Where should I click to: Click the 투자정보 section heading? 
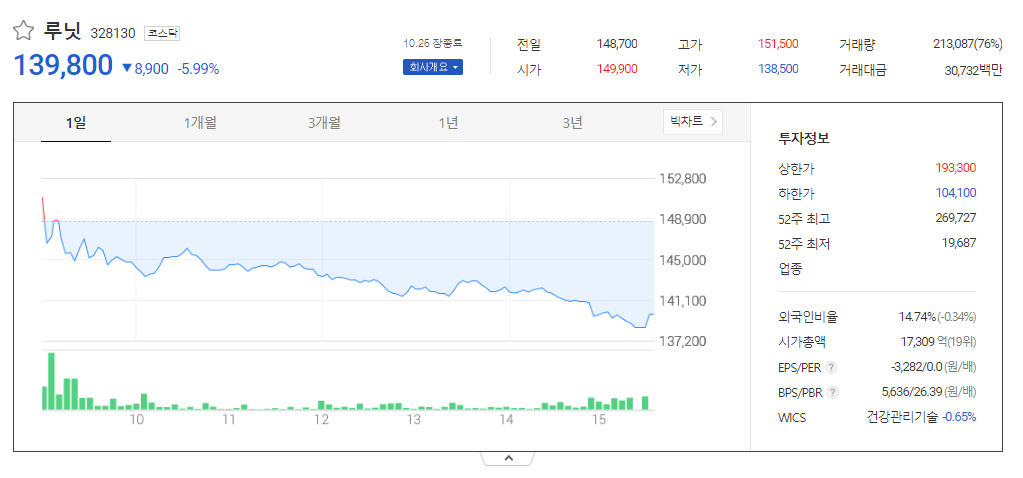803,139
